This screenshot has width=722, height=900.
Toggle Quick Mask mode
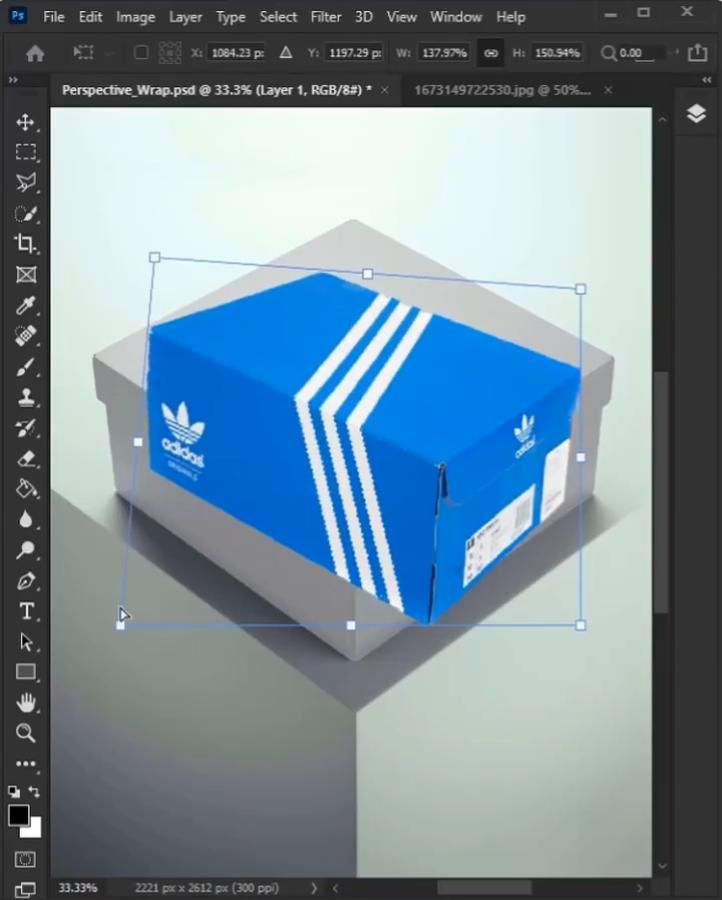25,859
